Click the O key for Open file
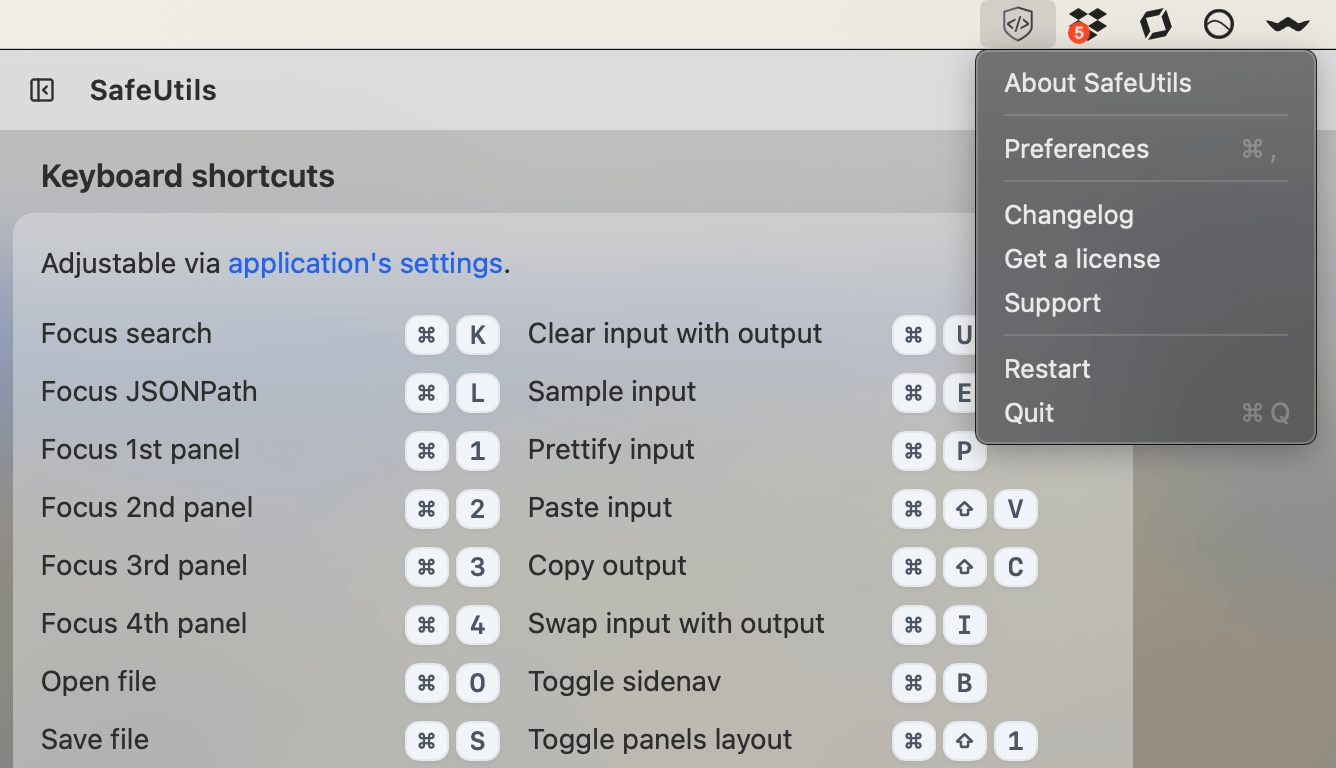The image size is (1336, 768). (477, 683)
